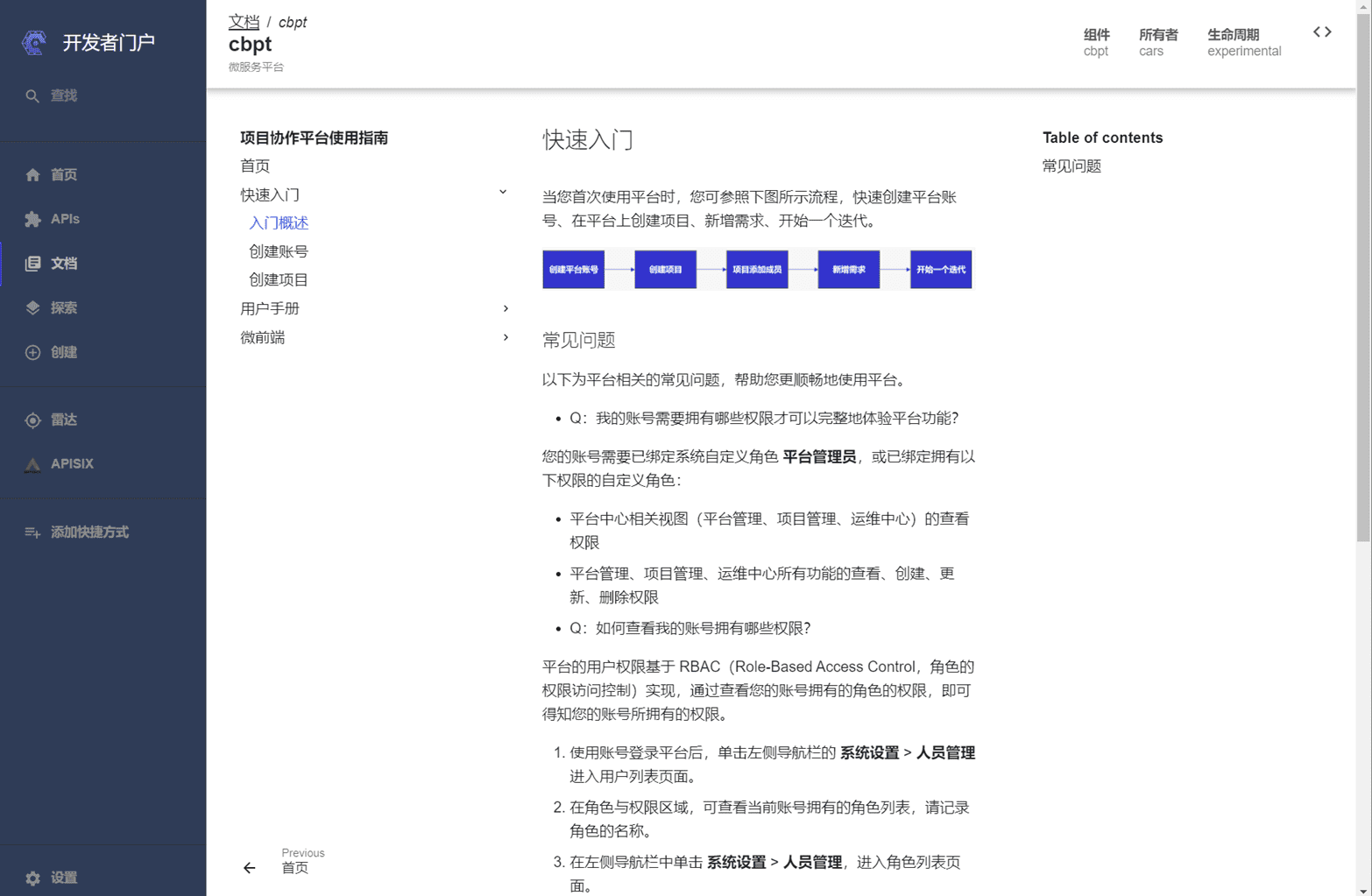Click the cars owner link in header
Image resolution: width=1372 pixels, height=896 pixels.
coord(1151,52)
